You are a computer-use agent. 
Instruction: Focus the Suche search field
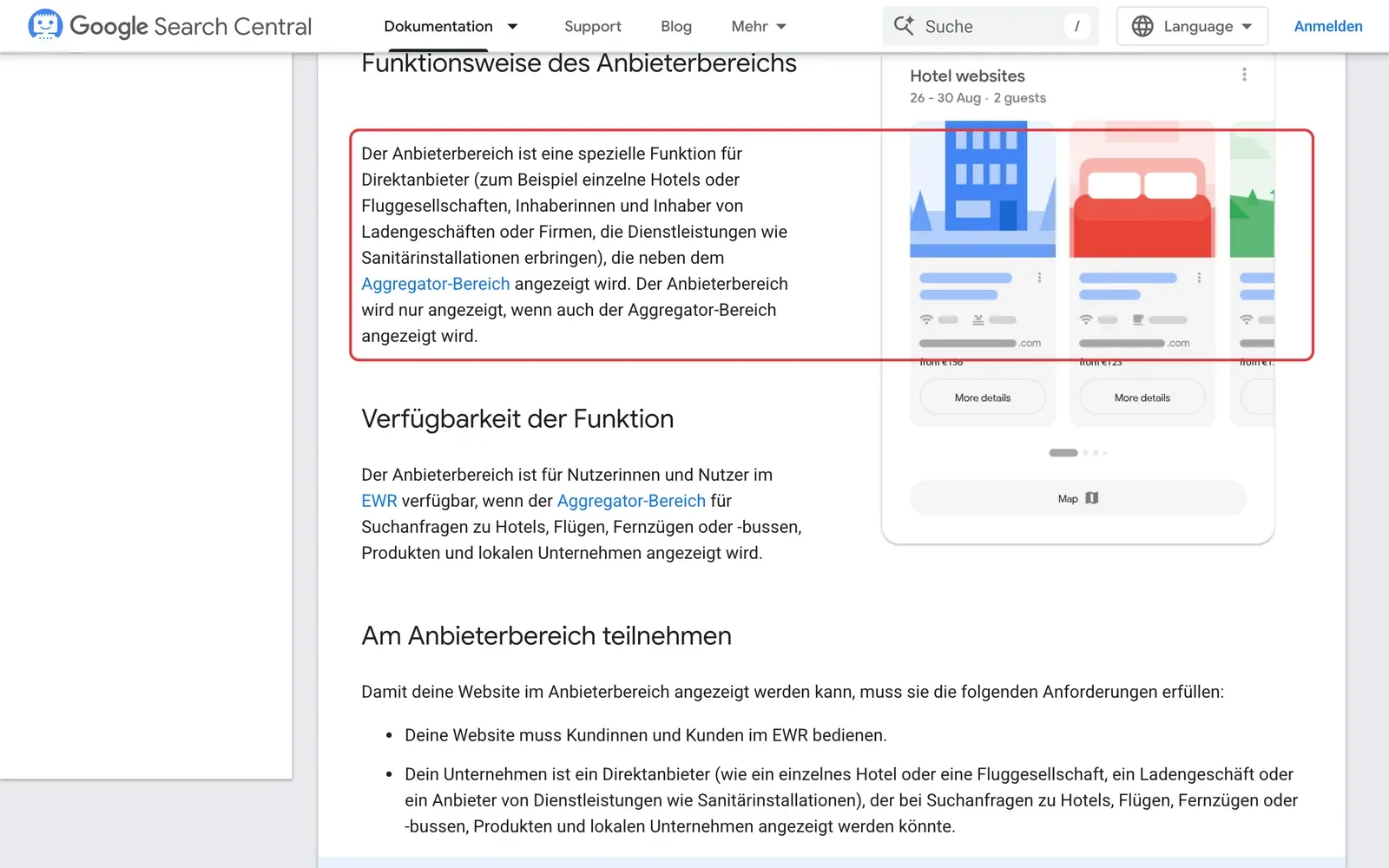(x=991, y=26)
